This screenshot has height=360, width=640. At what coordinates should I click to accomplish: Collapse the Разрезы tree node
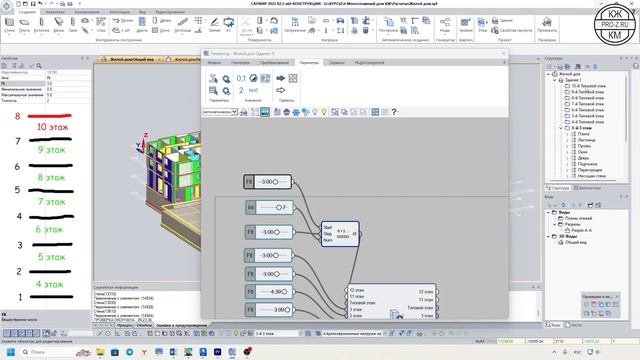tap(555, 224)
